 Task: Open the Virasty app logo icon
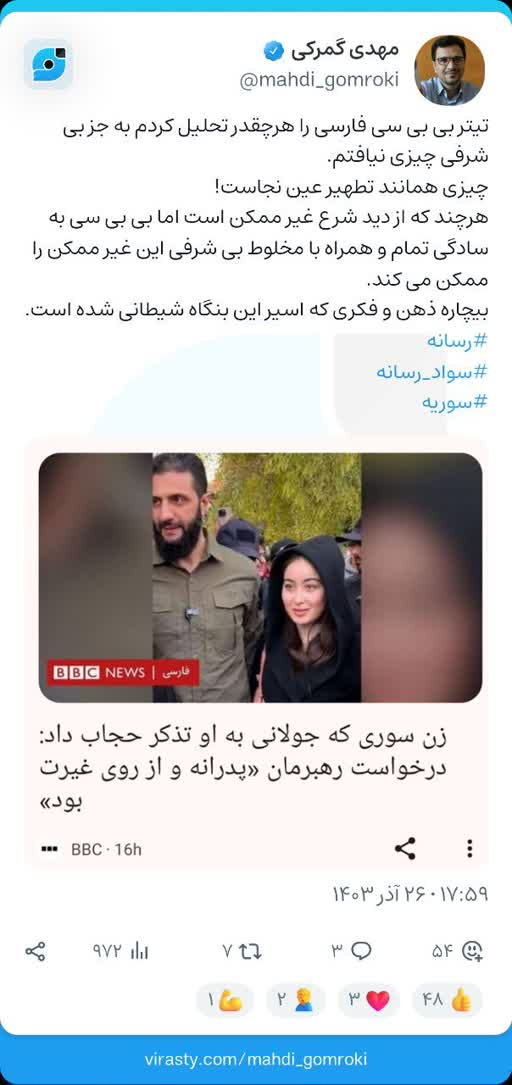48,64
